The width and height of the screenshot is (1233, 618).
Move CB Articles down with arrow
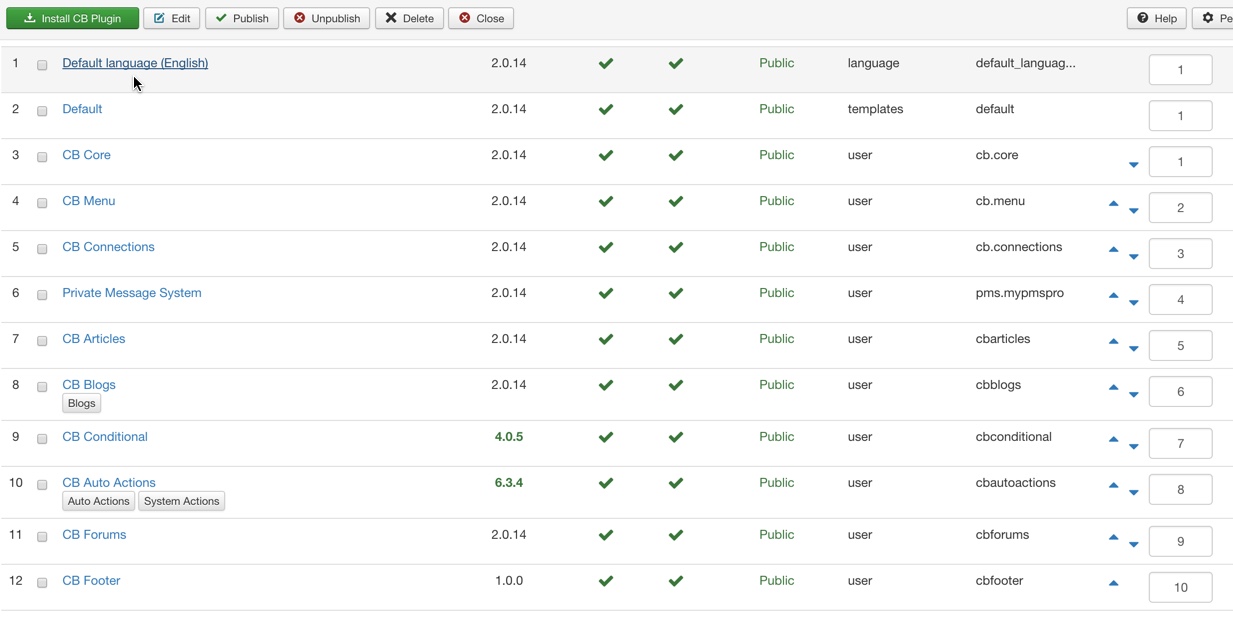[x=1134, y=349]
